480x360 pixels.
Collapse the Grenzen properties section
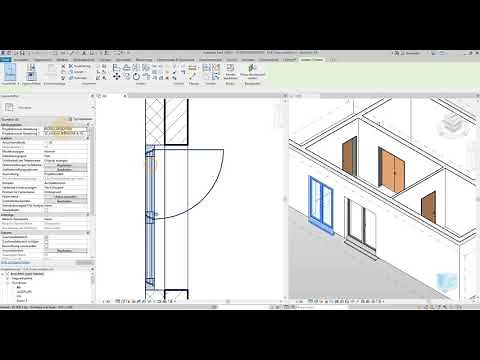point(88,233)
